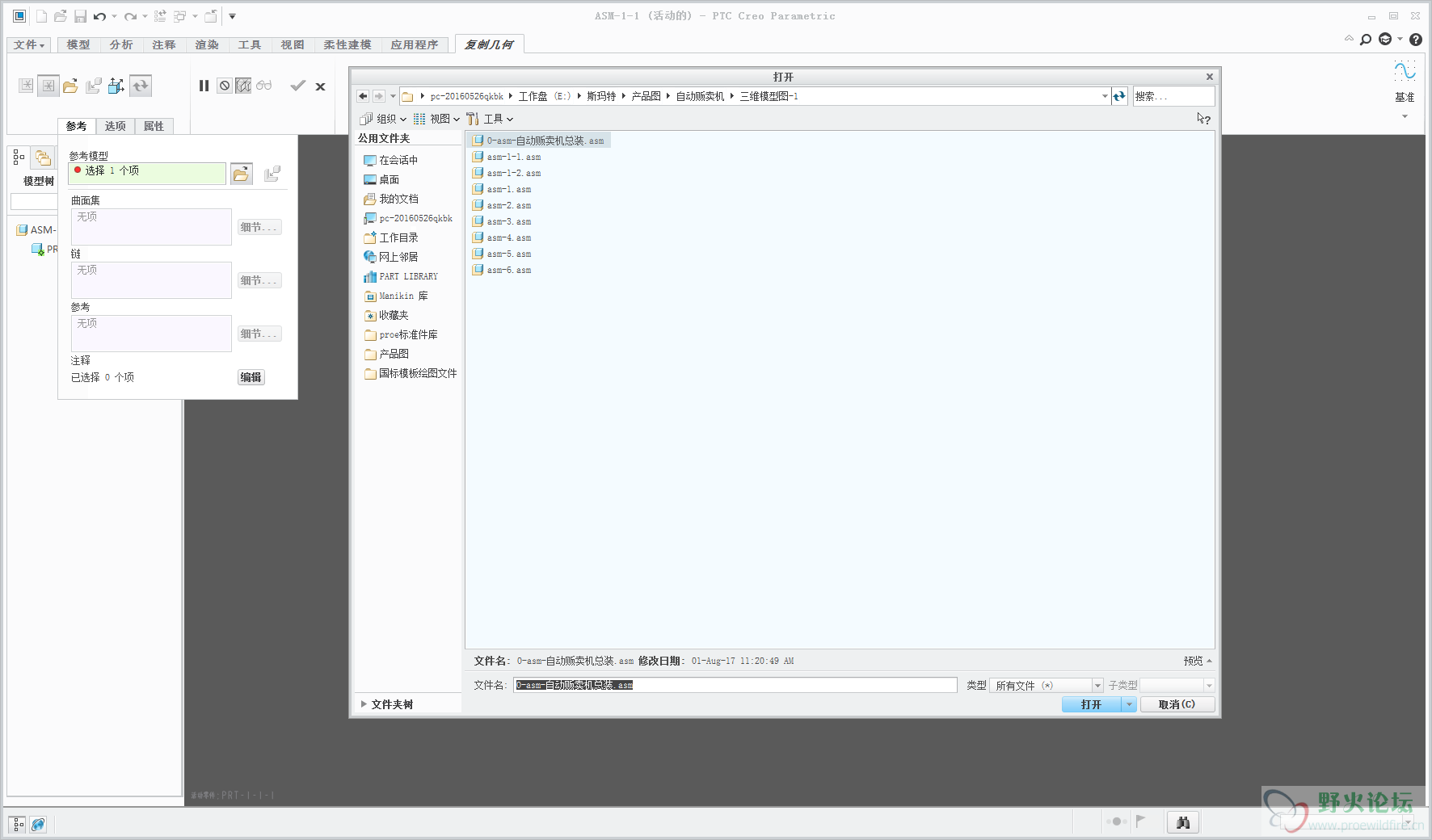The image size is (1432, 840).
Task: Accept the feature with the green checkmark
Action: 298,86
